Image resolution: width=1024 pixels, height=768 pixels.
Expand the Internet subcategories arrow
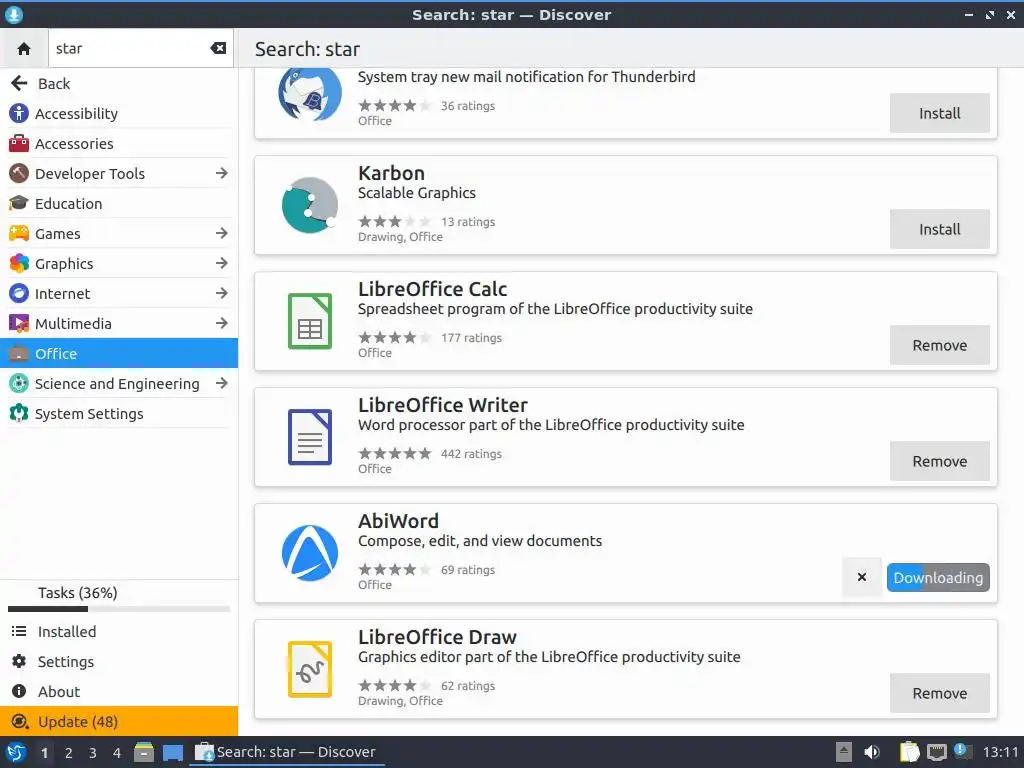(221, 293)
